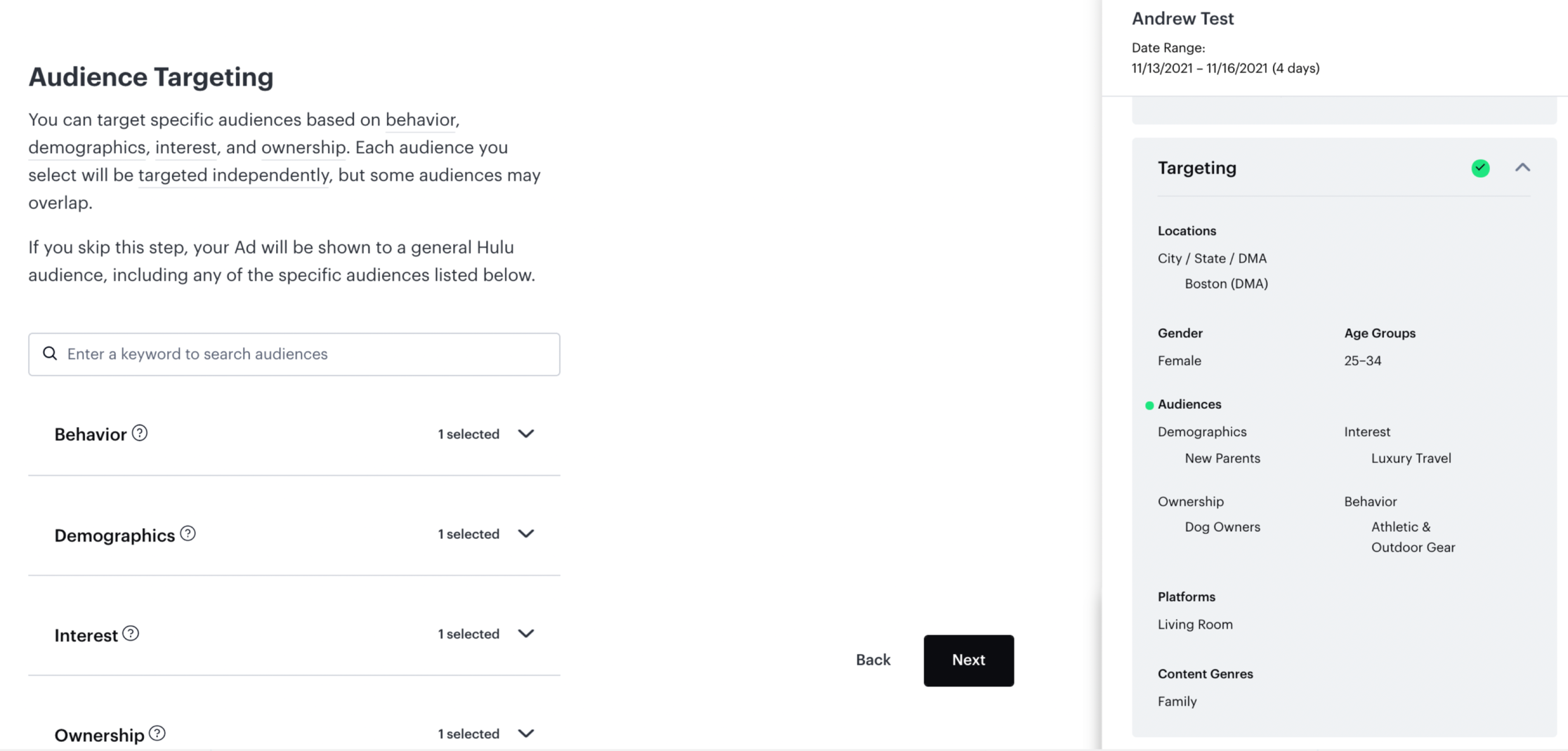Click the Interest help question-mark icon

coord(131,634)
